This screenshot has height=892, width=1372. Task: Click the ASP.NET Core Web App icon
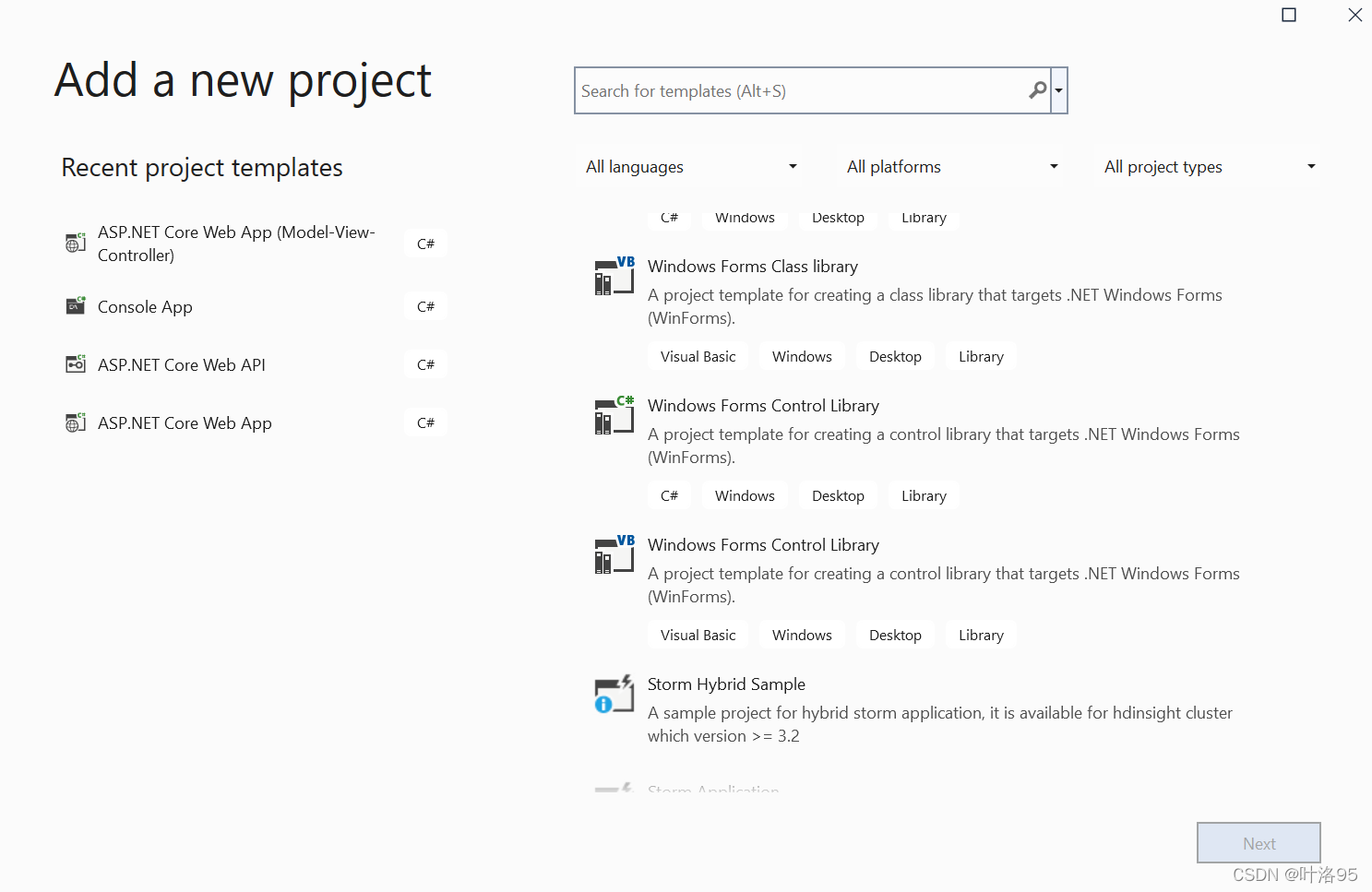coord(76,422)
